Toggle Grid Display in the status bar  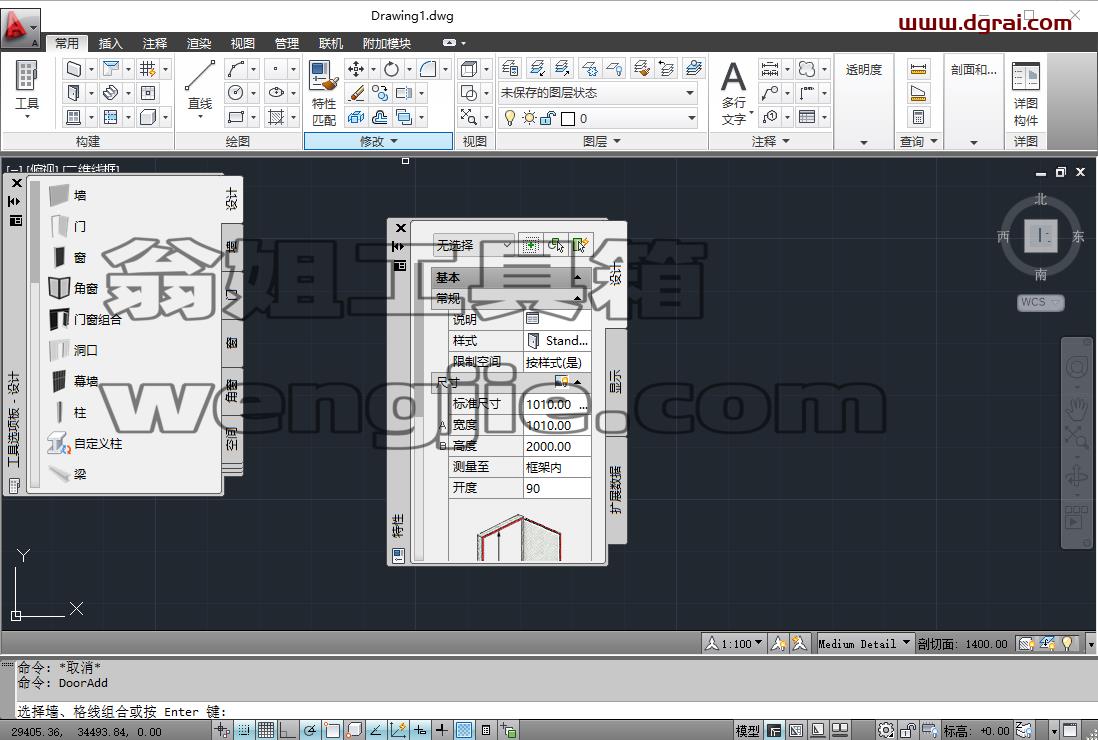(266, 730)
